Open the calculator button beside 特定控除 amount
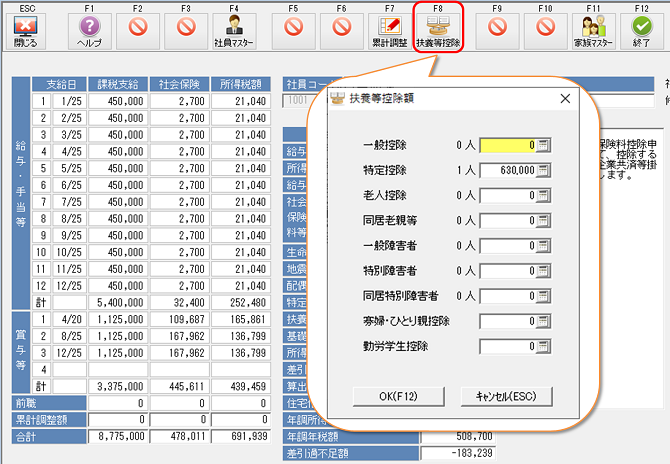 pos(544,170)
